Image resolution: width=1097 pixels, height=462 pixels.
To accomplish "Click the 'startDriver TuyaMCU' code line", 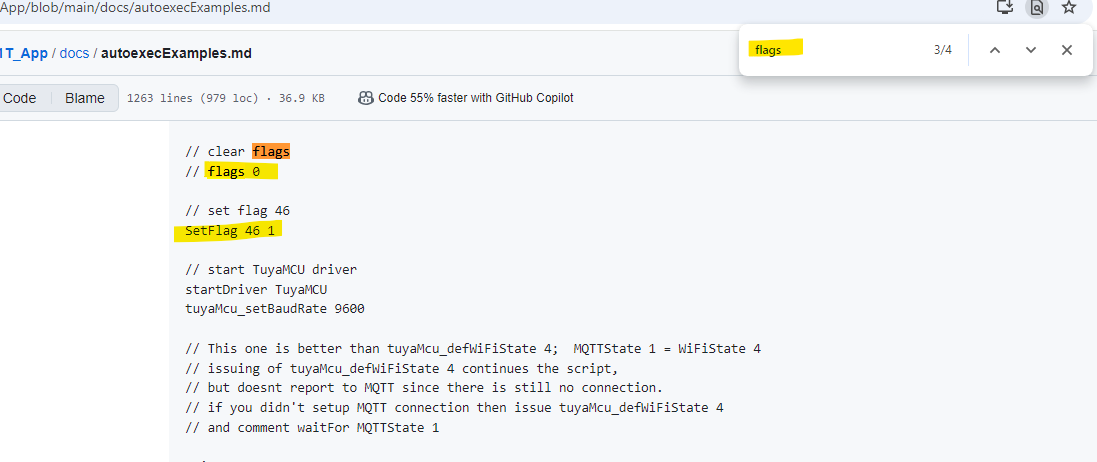I will coord(256,289).
